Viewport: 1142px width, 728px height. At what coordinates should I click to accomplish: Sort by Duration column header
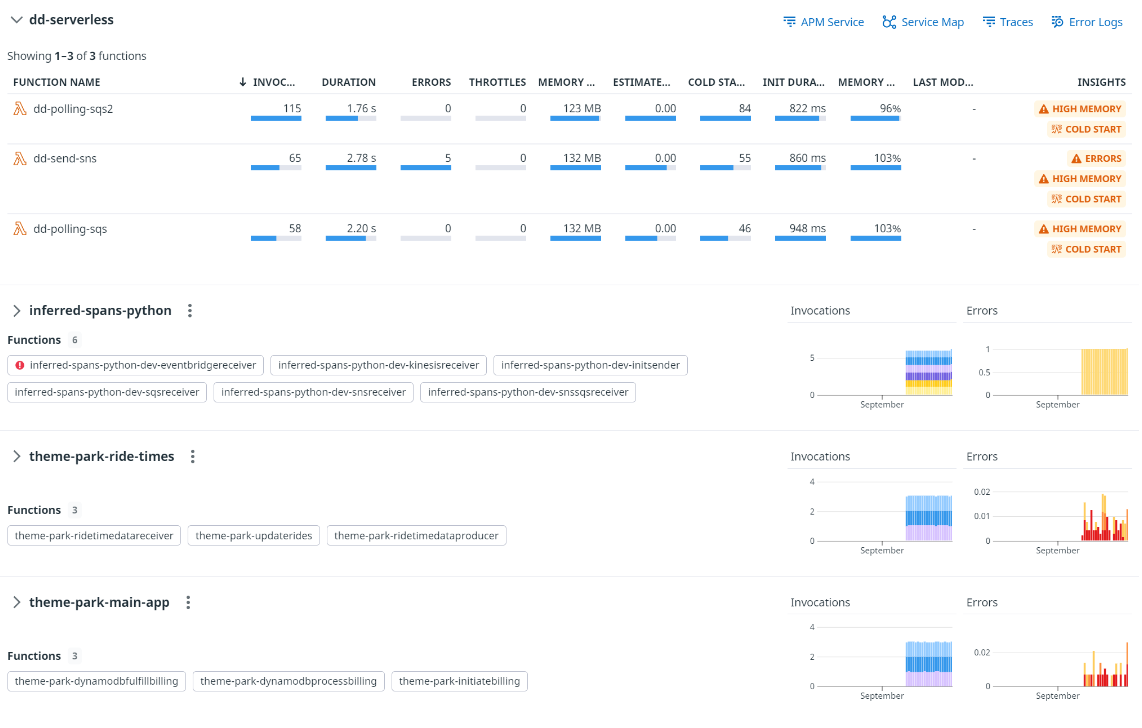pos(349,82)
